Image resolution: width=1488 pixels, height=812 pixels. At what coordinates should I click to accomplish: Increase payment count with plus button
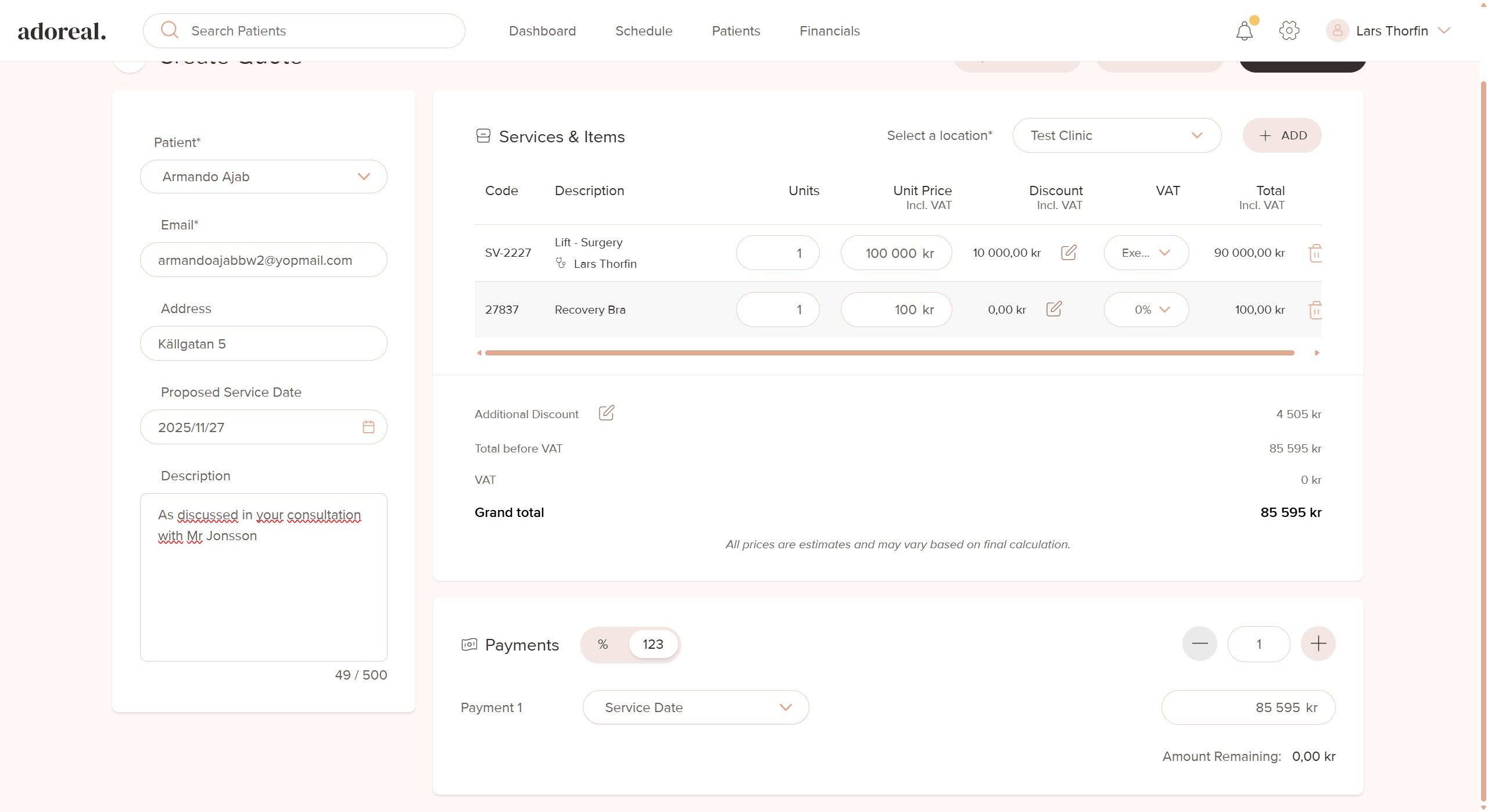pos(1318,644)
